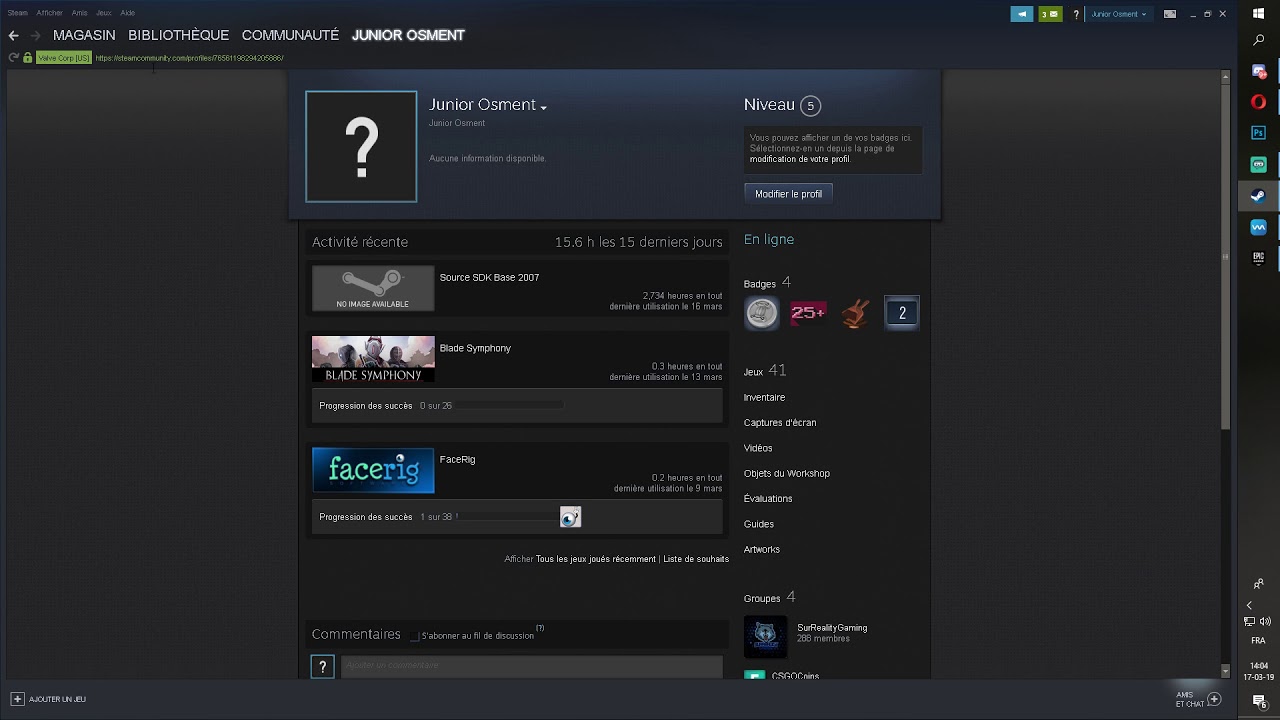1280x720 pixels.
Task: Open the 25+ games badge
Action: [x=808, y=313]
